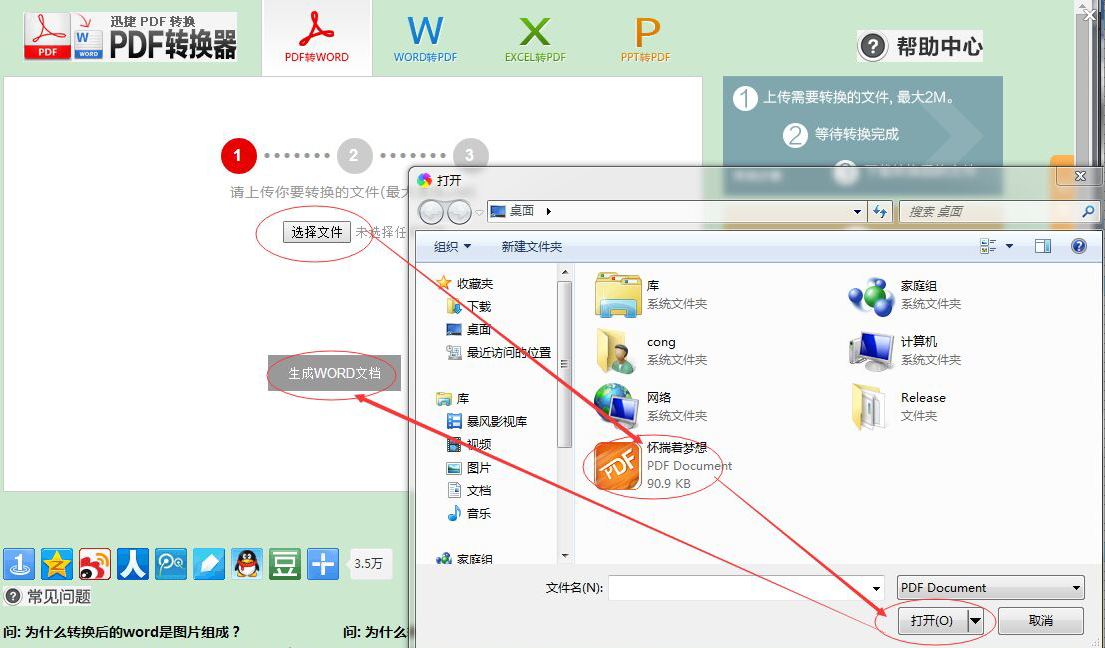Viewport: 1105px width, 648px height.
Task: Open the view options dropdown arrow
Action: tap(1009, 246)
